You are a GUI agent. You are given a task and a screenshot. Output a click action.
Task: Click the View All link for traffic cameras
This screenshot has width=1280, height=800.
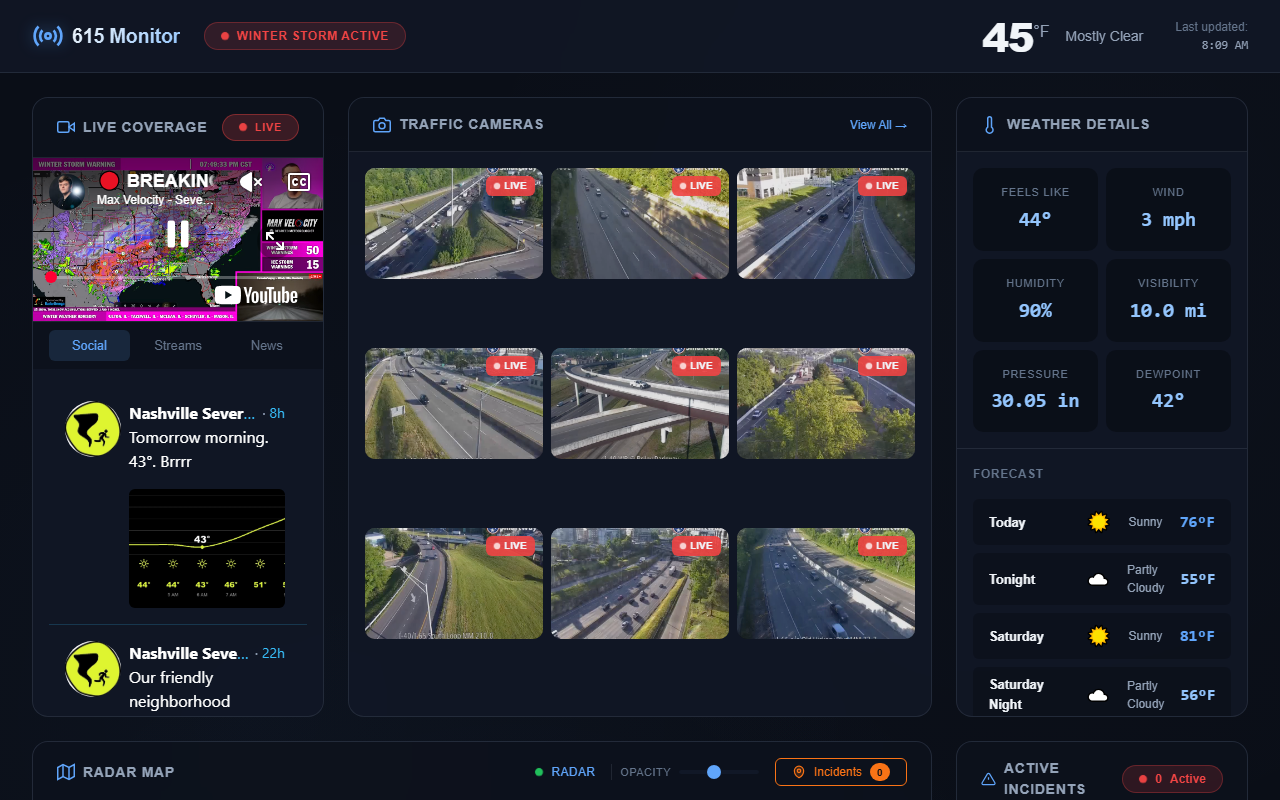(878, 125)
